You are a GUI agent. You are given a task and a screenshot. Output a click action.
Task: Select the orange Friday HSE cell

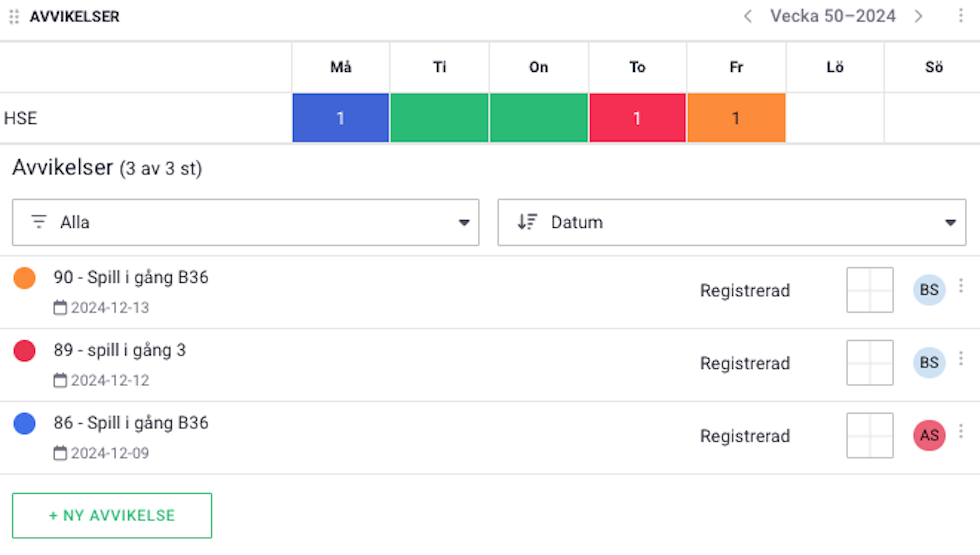point(736,118)
